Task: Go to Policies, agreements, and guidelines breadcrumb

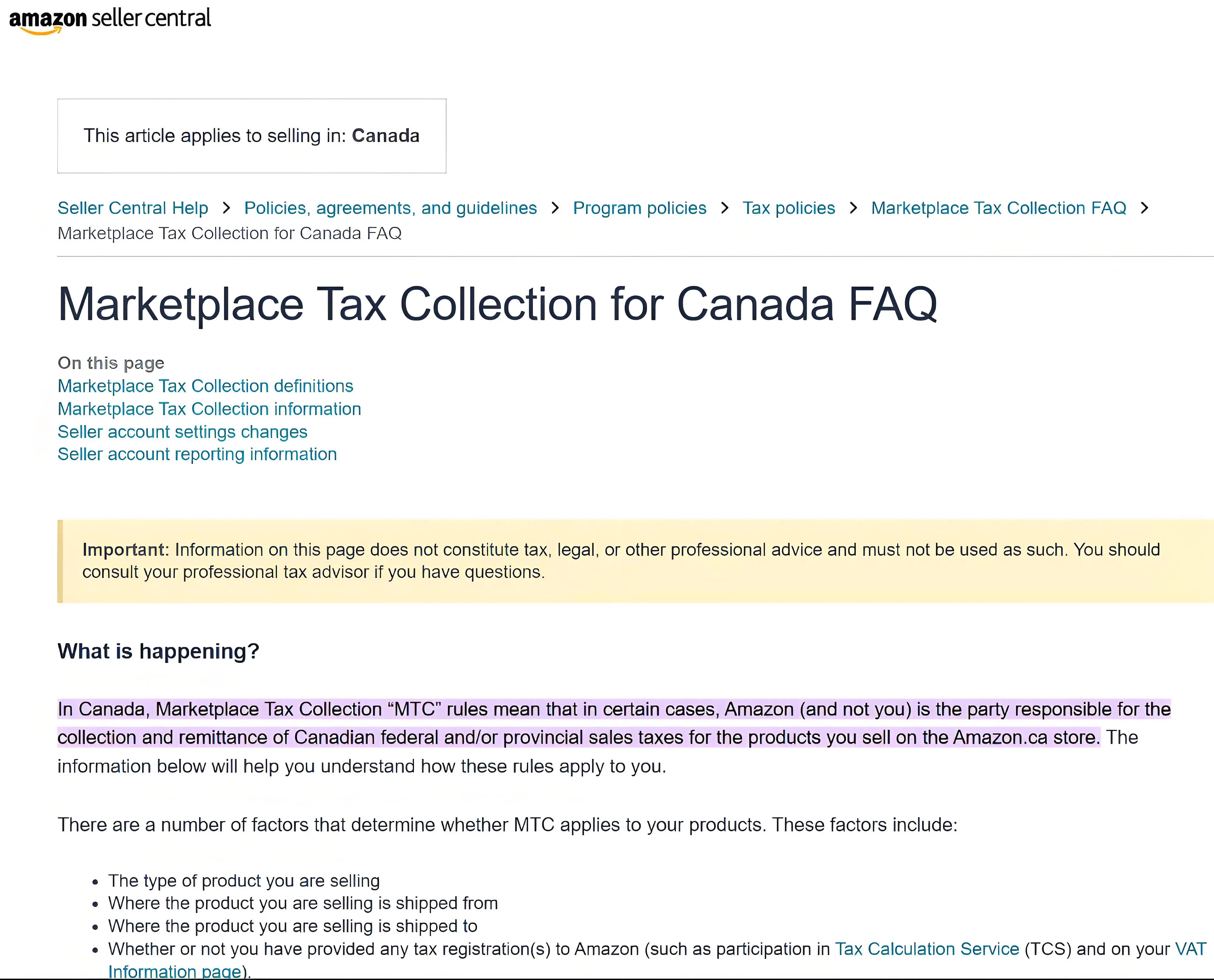Action: pos(391,208)
